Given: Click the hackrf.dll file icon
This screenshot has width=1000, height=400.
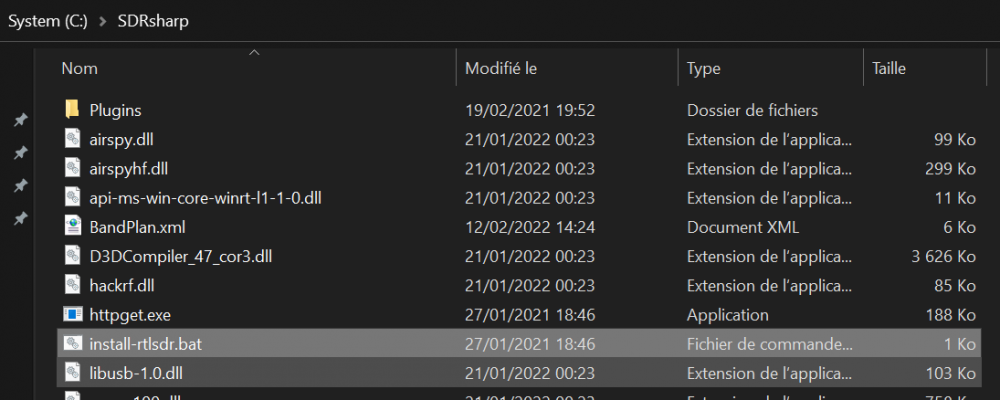Looking at the screenshot, I should point(73,285).
